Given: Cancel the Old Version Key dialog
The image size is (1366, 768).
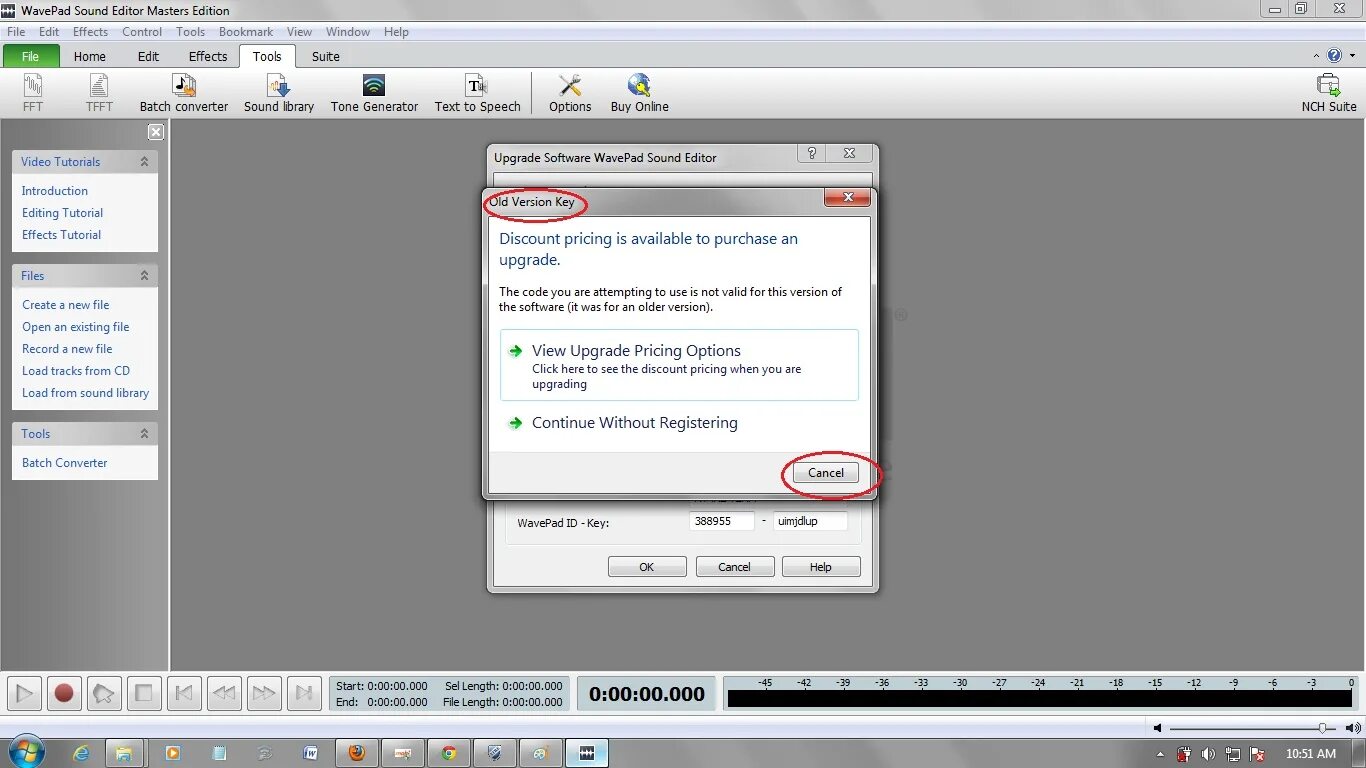Looking at the screenshot, I should (826, 473).
